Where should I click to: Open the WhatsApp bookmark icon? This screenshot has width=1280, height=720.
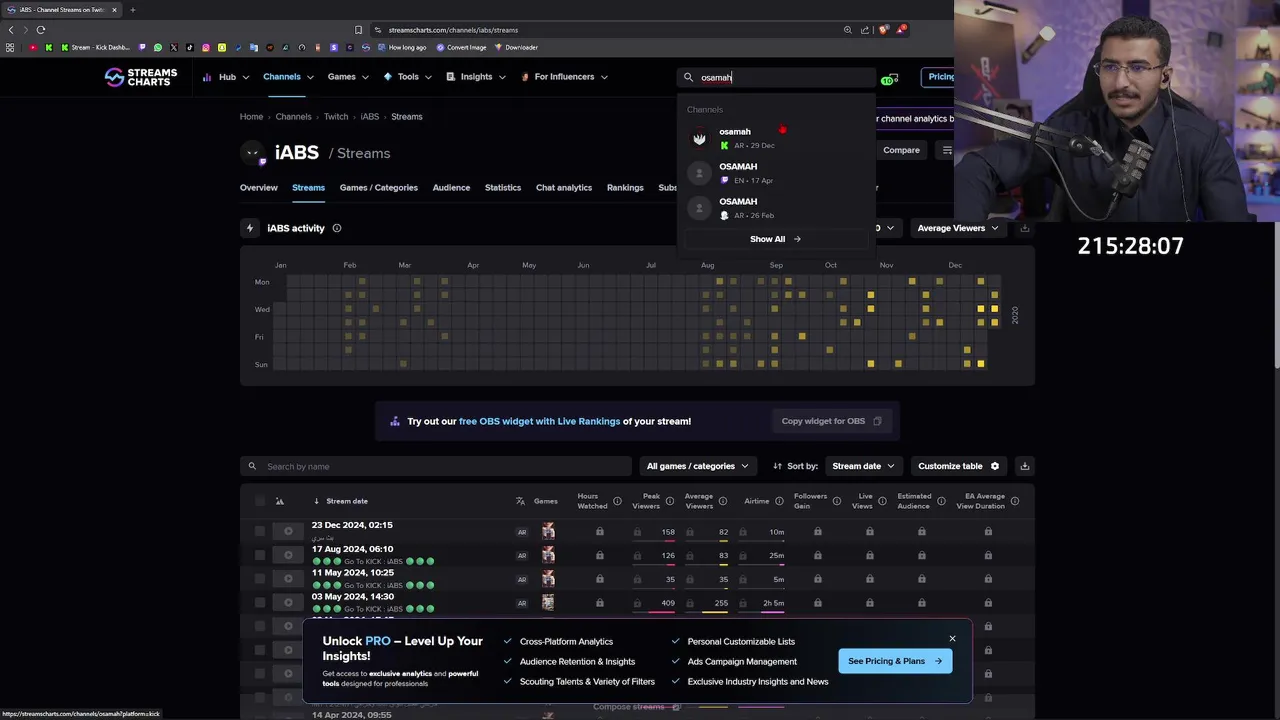pyautogui.click(x=158, y=47)
